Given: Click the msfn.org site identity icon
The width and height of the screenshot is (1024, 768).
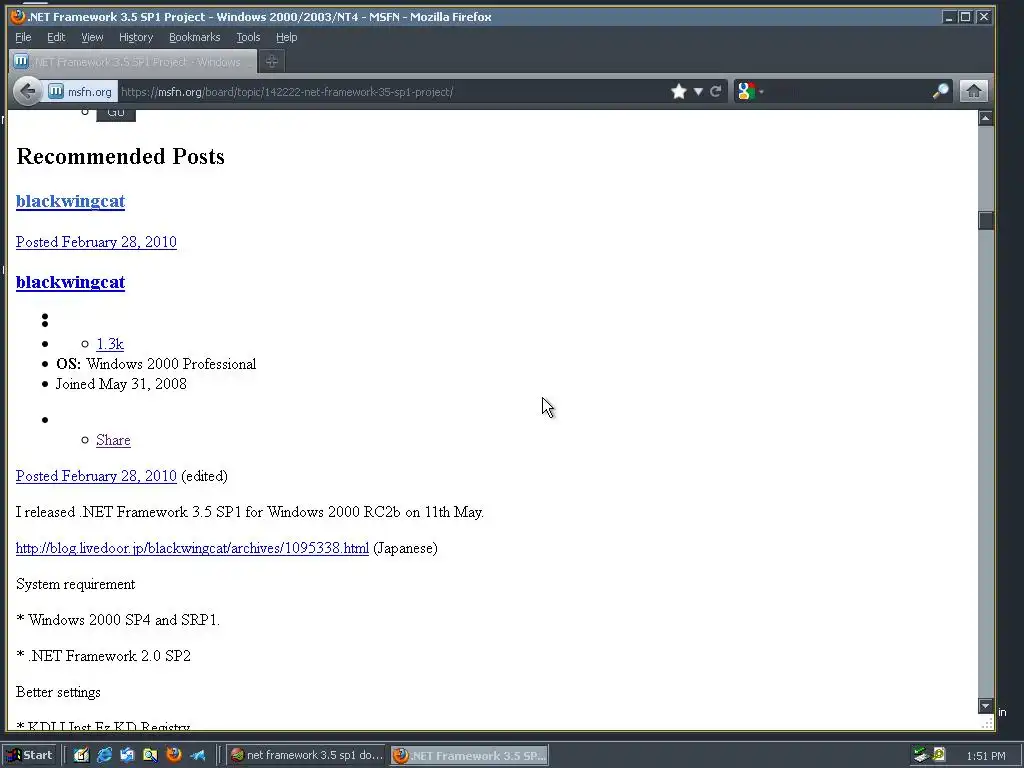Looking at the screenshot, I should [x=56, y=91].
